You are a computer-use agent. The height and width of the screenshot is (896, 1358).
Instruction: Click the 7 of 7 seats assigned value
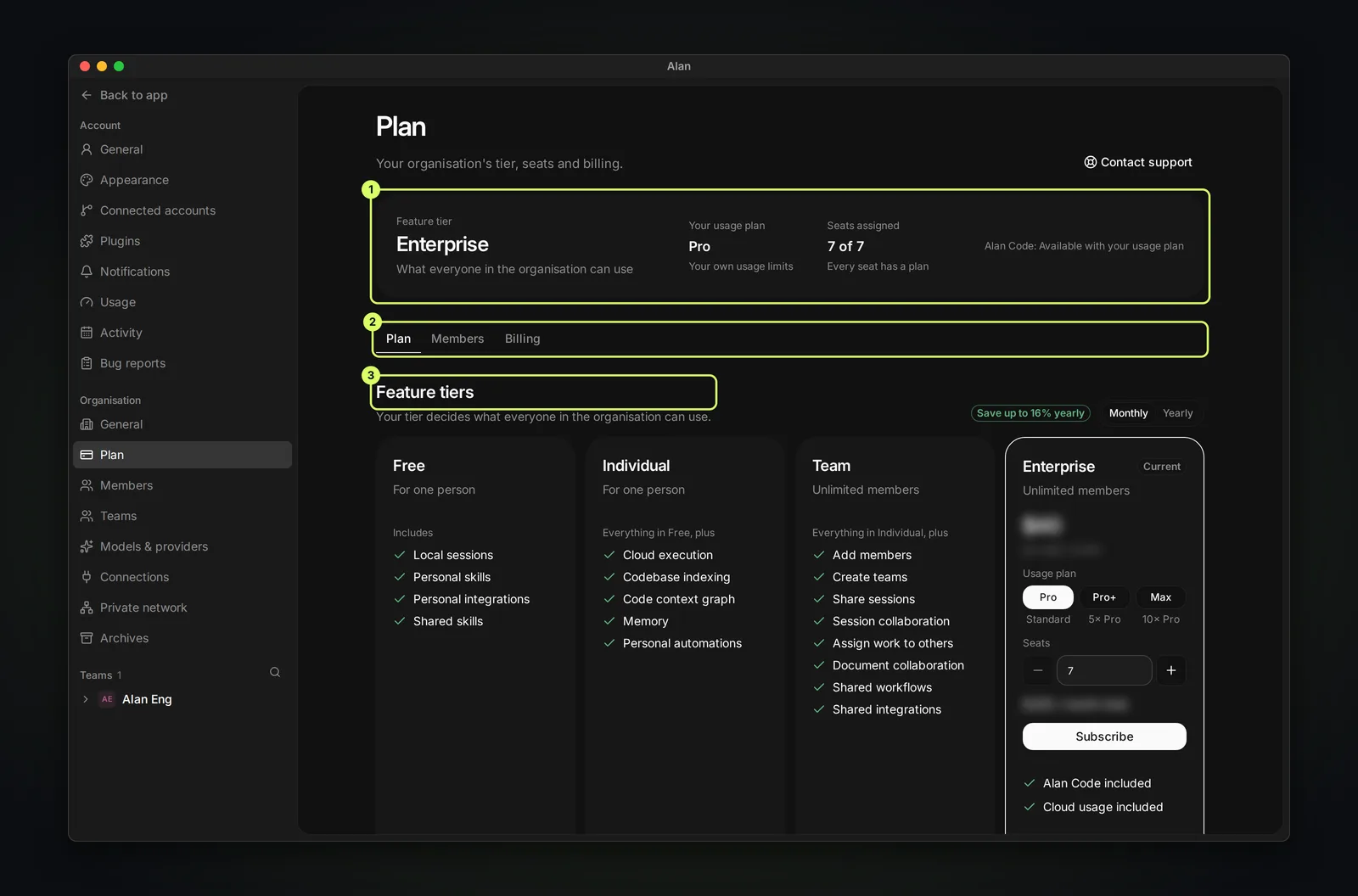(845, 246)
